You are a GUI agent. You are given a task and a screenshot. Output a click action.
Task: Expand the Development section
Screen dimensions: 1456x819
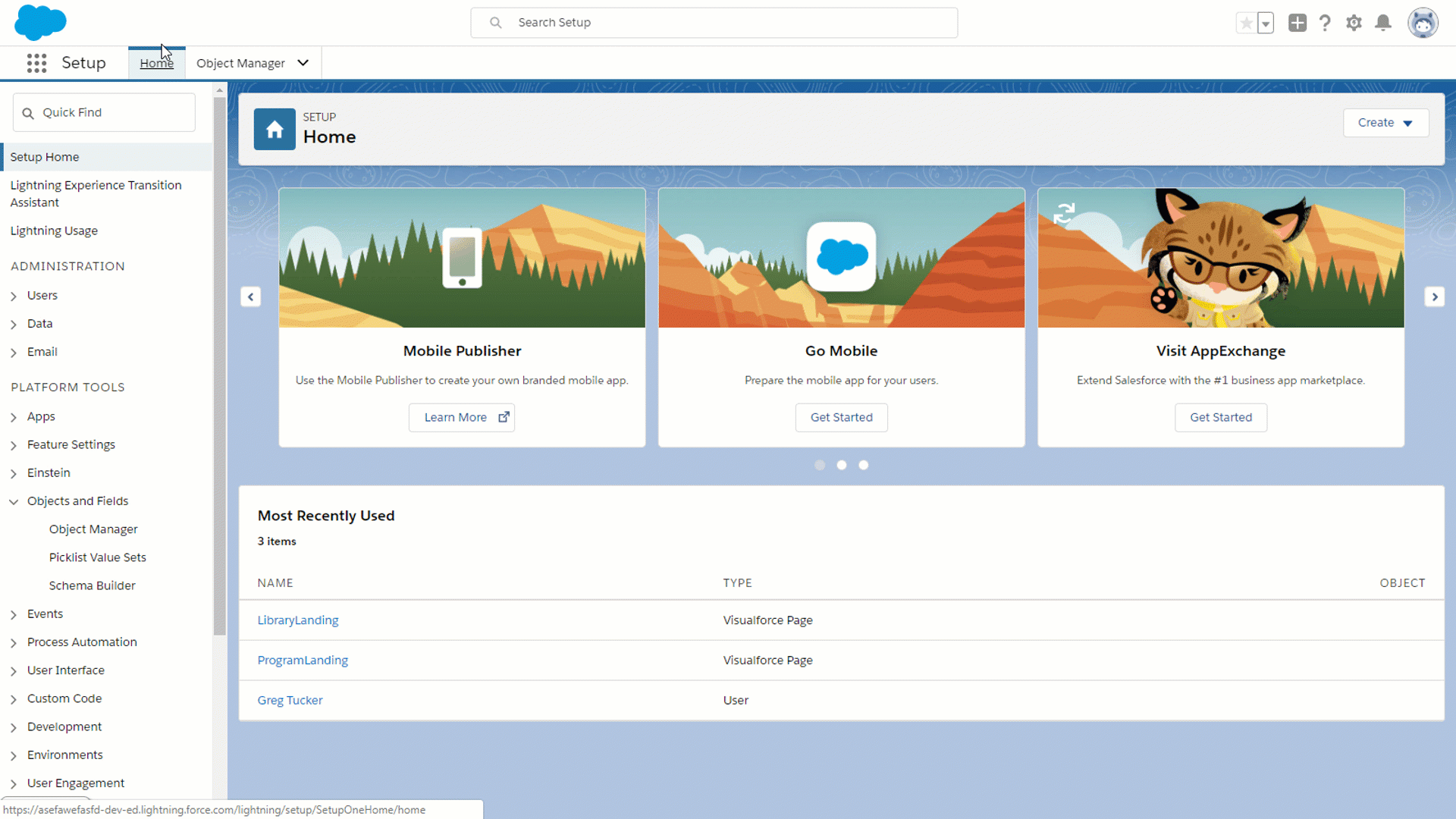pyautogui.click(x=14, y=727)
